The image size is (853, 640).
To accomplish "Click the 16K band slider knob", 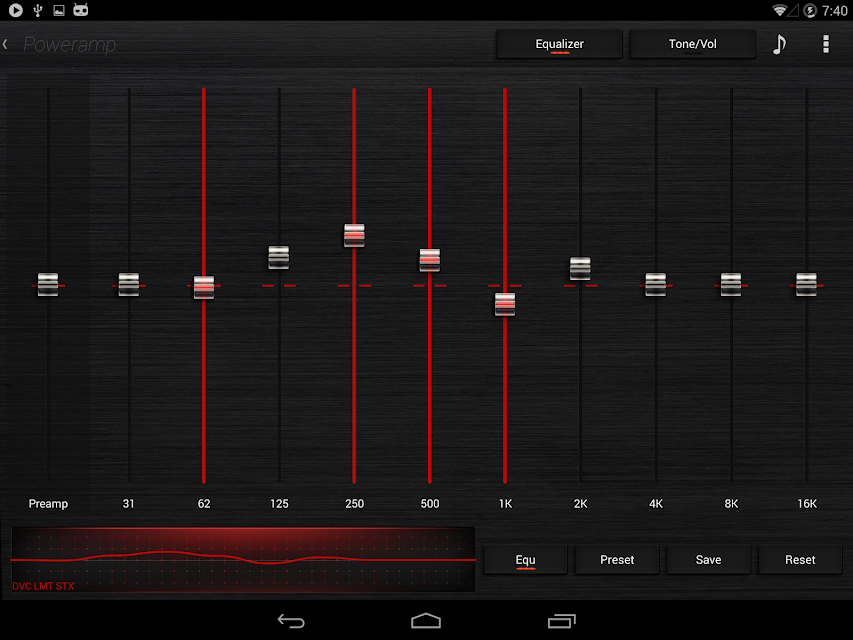I will [806, 285].
